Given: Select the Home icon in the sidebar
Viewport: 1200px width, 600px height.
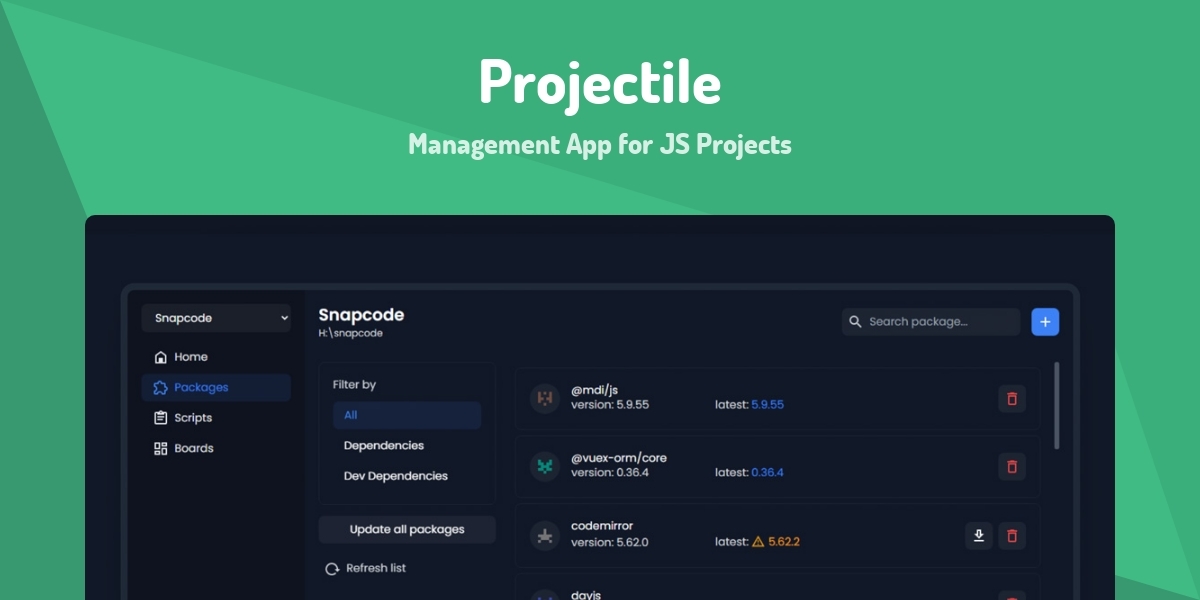Looking at the screenshot, I should pos(160,356).
